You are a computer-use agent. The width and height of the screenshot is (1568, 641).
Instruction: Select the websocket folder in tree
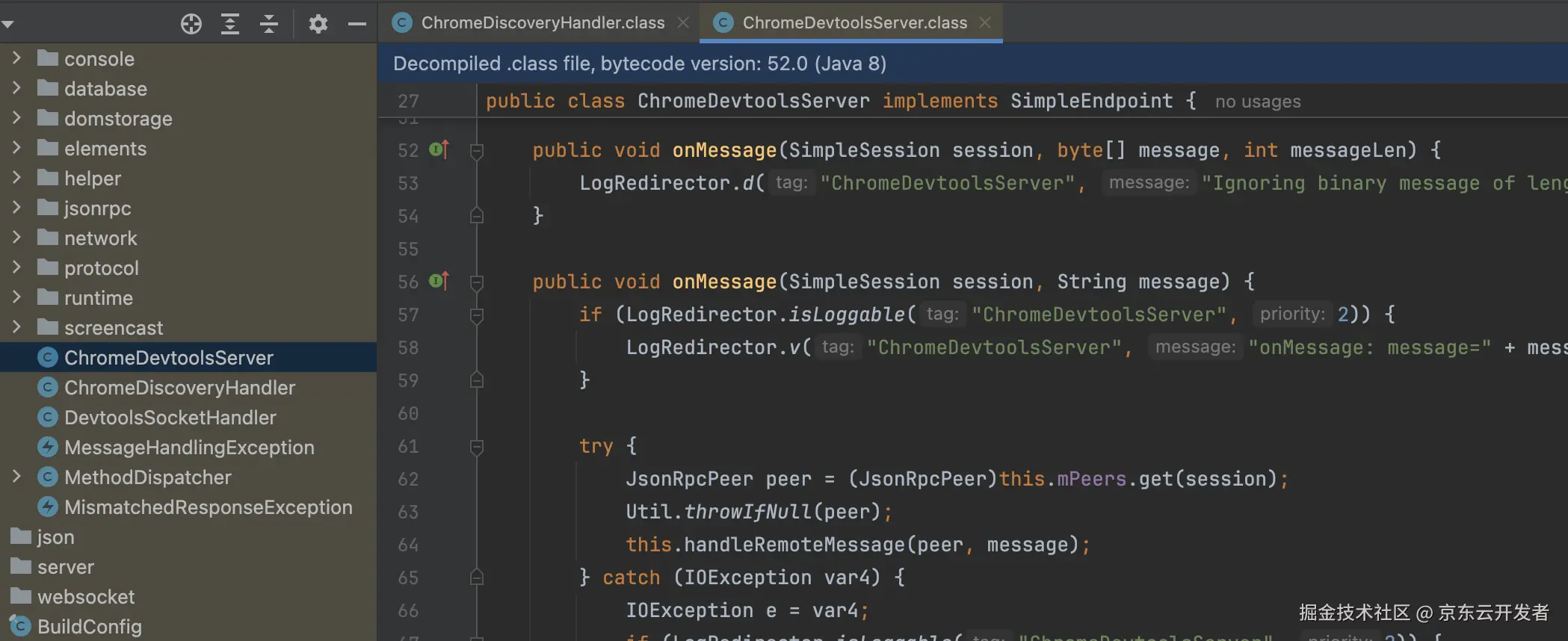86,597
